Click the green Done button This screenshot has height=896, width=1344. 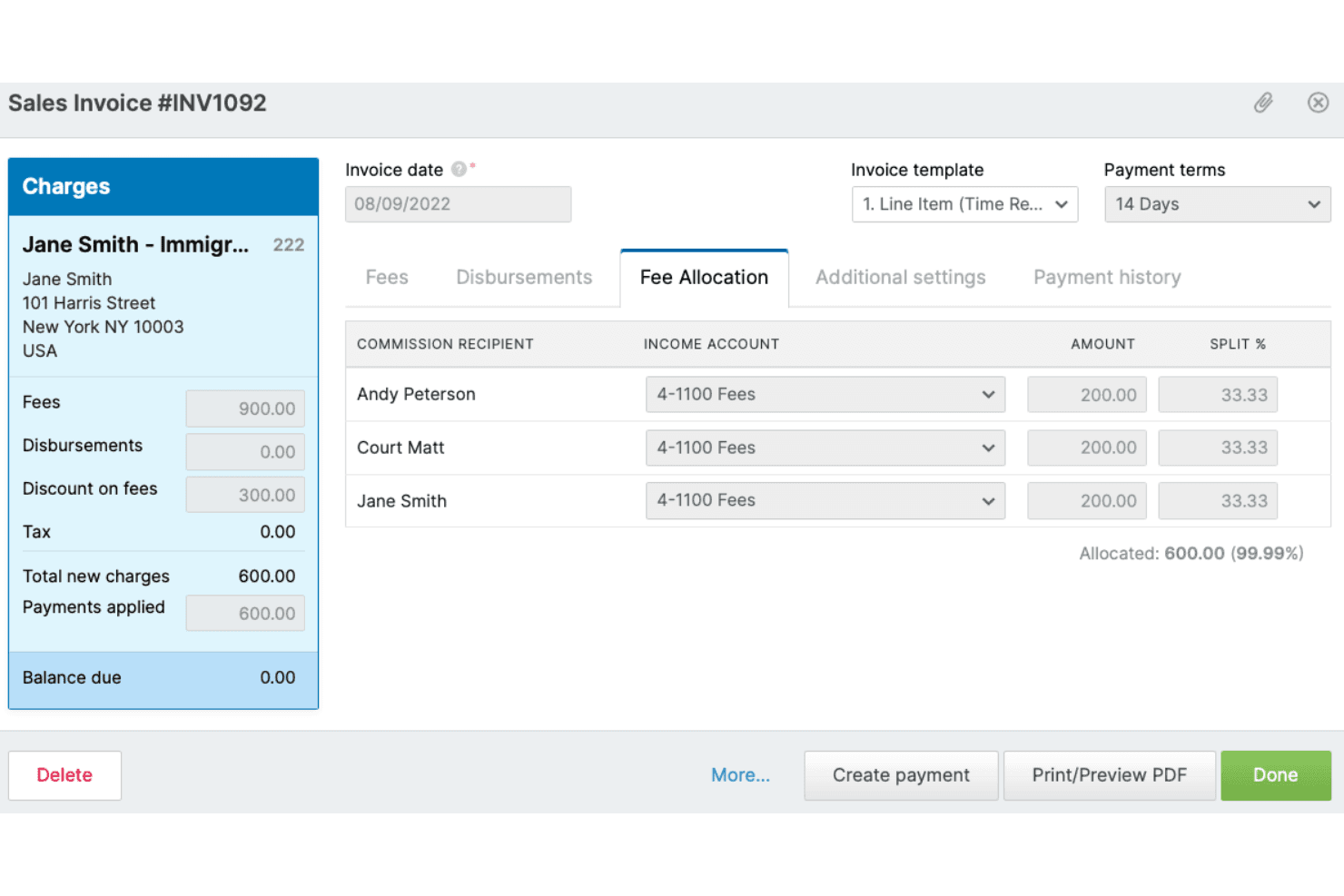tap(1276, 775)
